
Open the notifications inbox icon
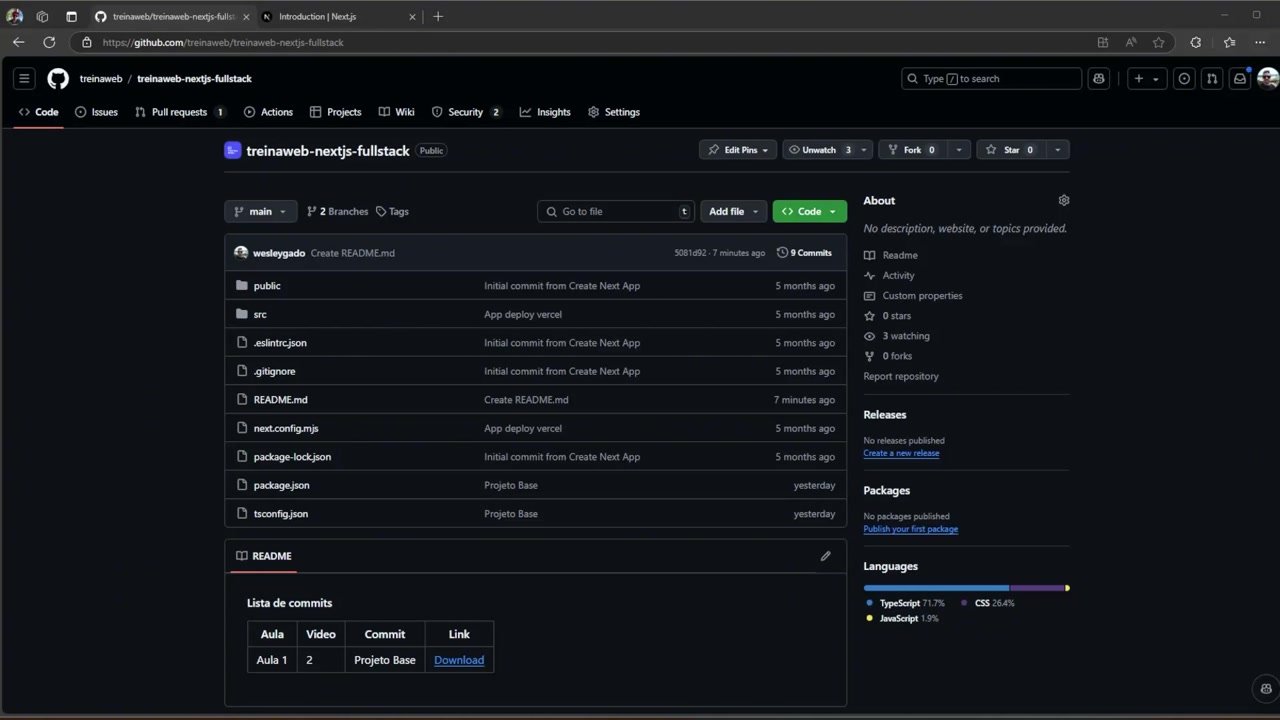(1240, 79)
